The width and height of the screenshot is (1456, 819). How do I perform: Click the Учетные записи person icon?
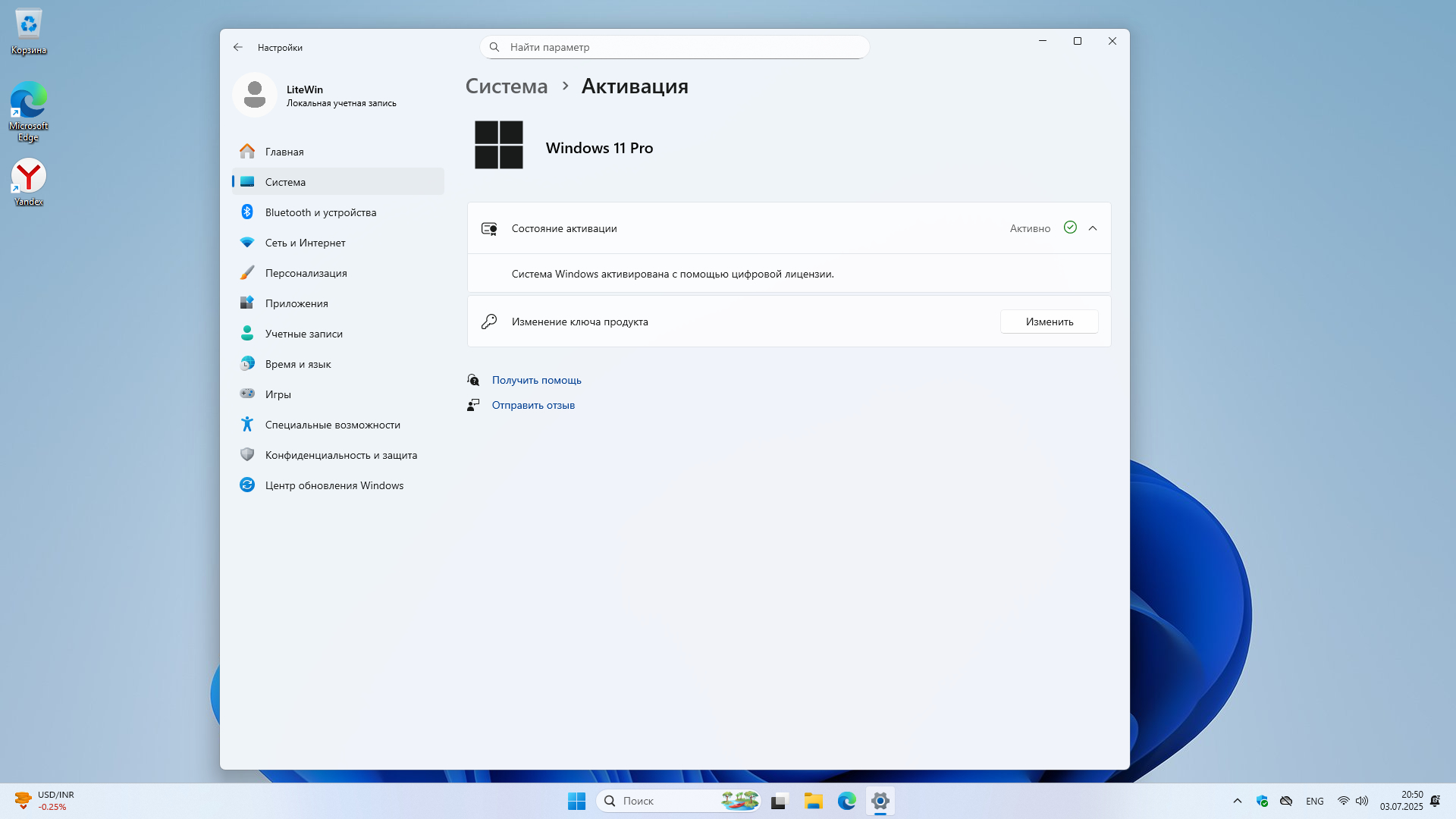pyautogui.click(x=247, y=334)
